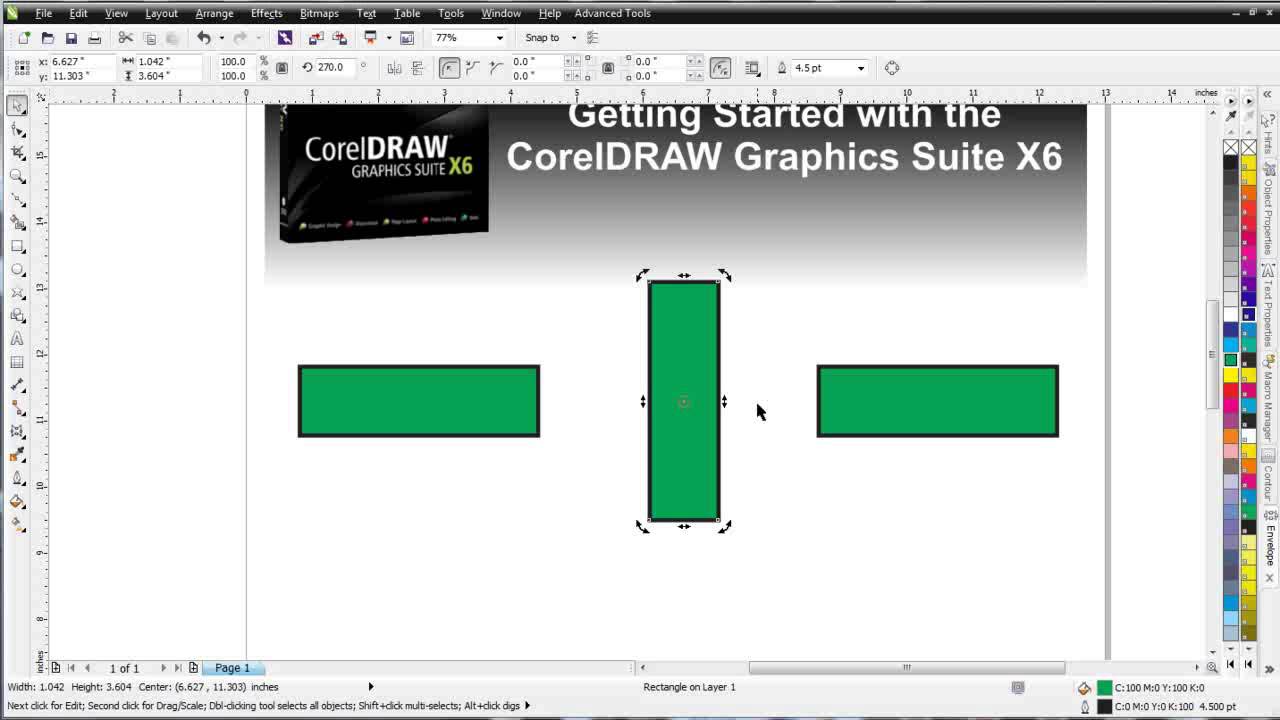This screenshot has height=720, width=1280.
Task: Select the Blend effects tool
Action: 17,432
